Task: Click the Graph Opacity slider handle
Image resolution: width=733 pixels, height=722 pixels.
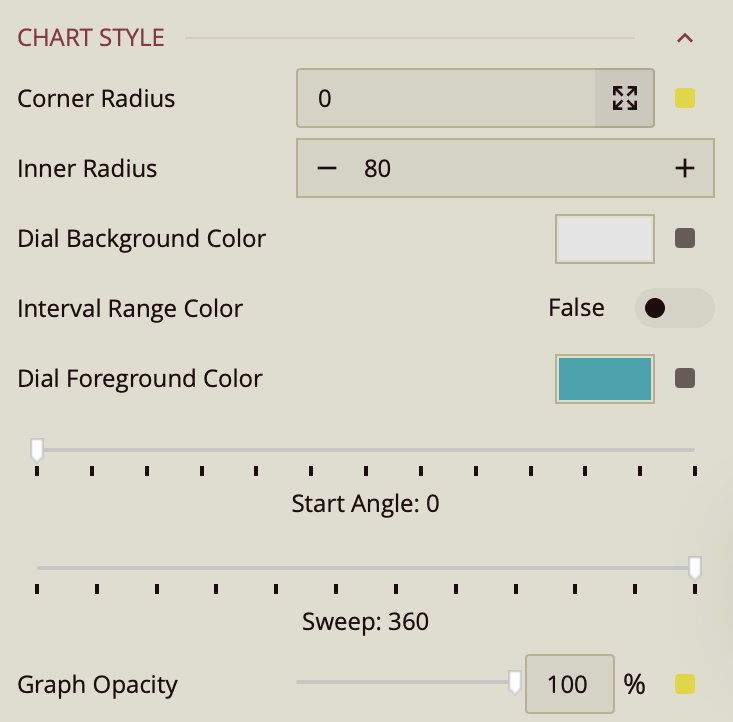Action: [515, 682]
